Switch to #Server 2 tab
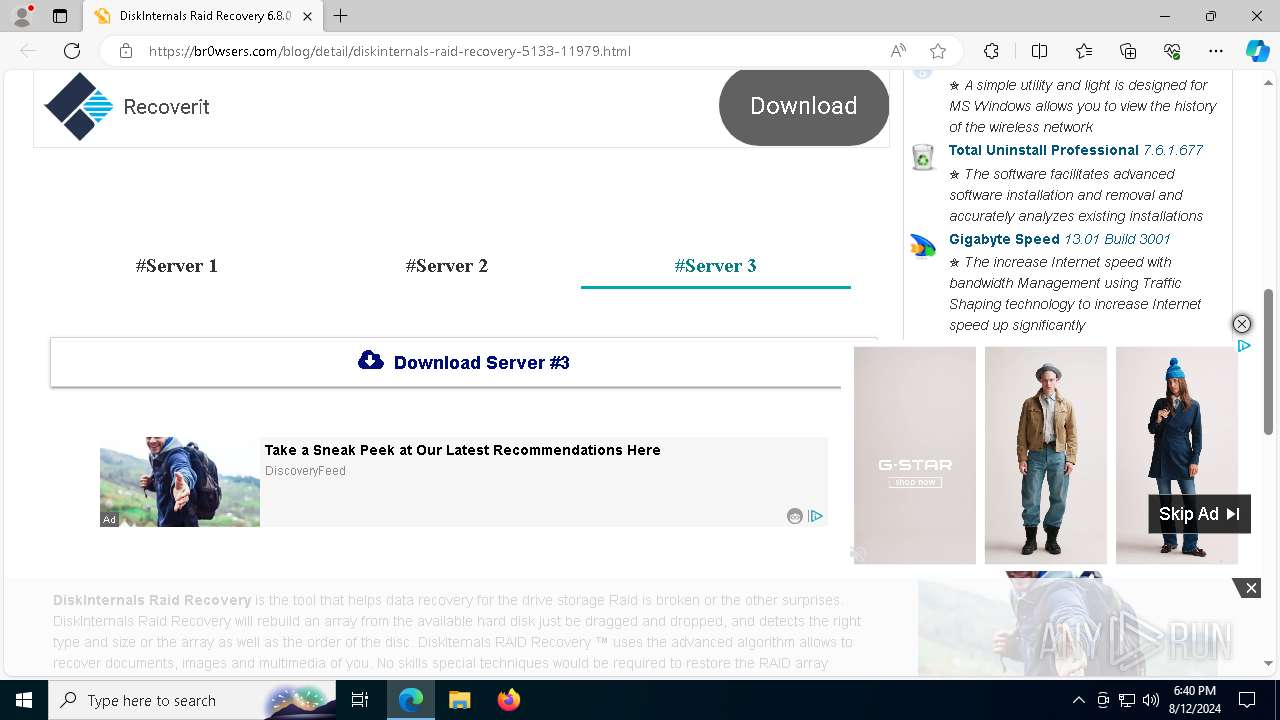This screenshot has height=720, width=1280. click(x=447, y=266)
